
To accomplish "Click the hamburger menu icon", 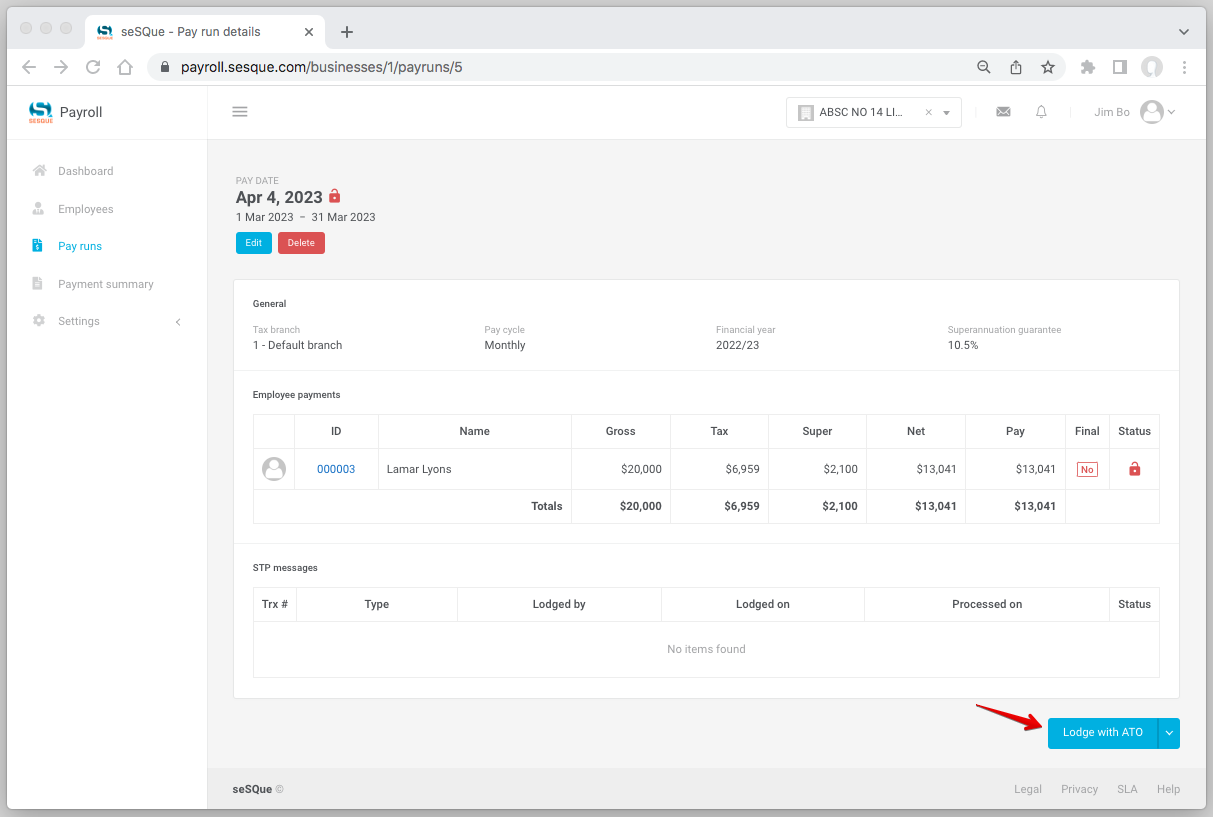I will point(240,112).
